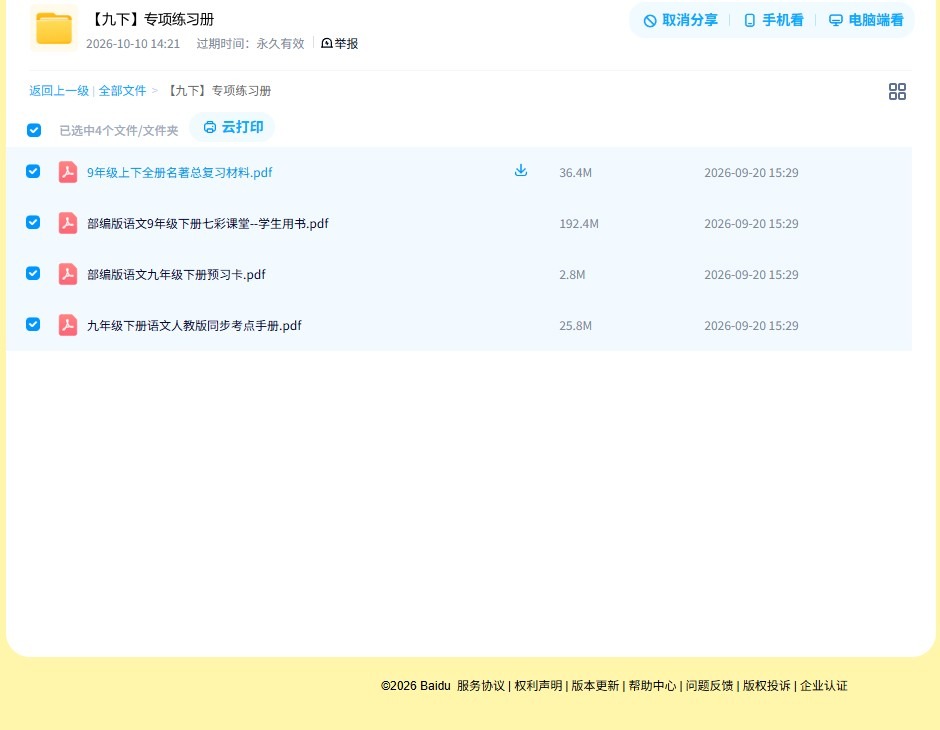
Task: Open 权利声明 footer link
Action: (x=538, y=686)
